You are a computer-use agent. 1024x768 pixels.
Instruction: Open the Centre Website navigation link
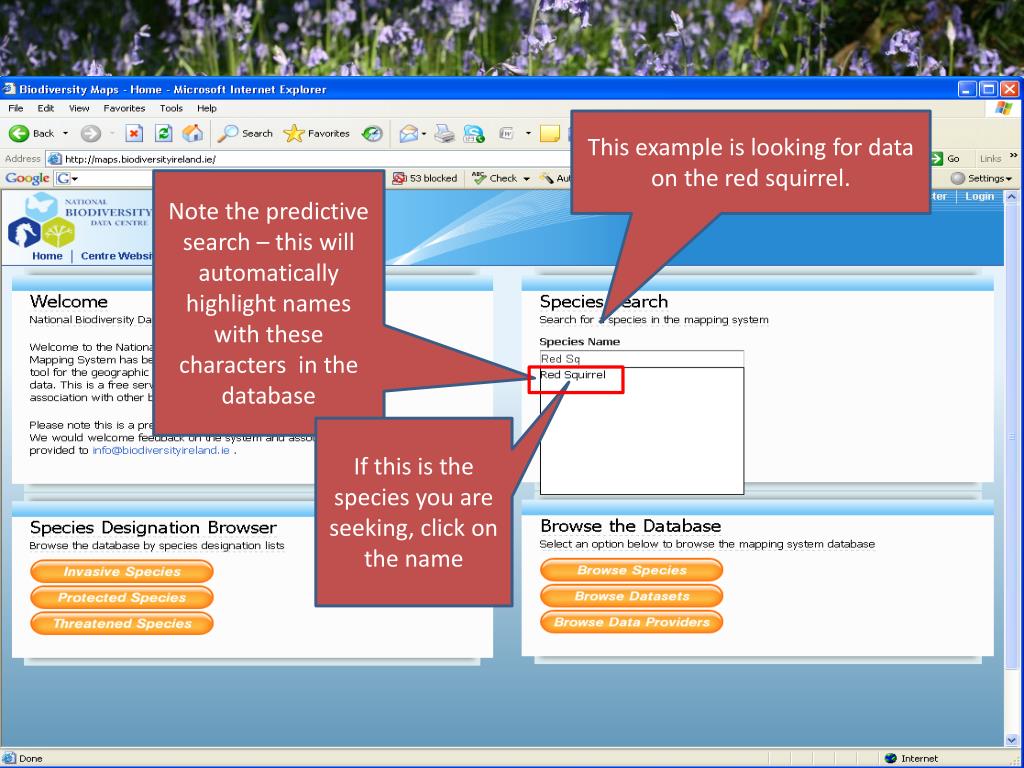click(116, 256)
